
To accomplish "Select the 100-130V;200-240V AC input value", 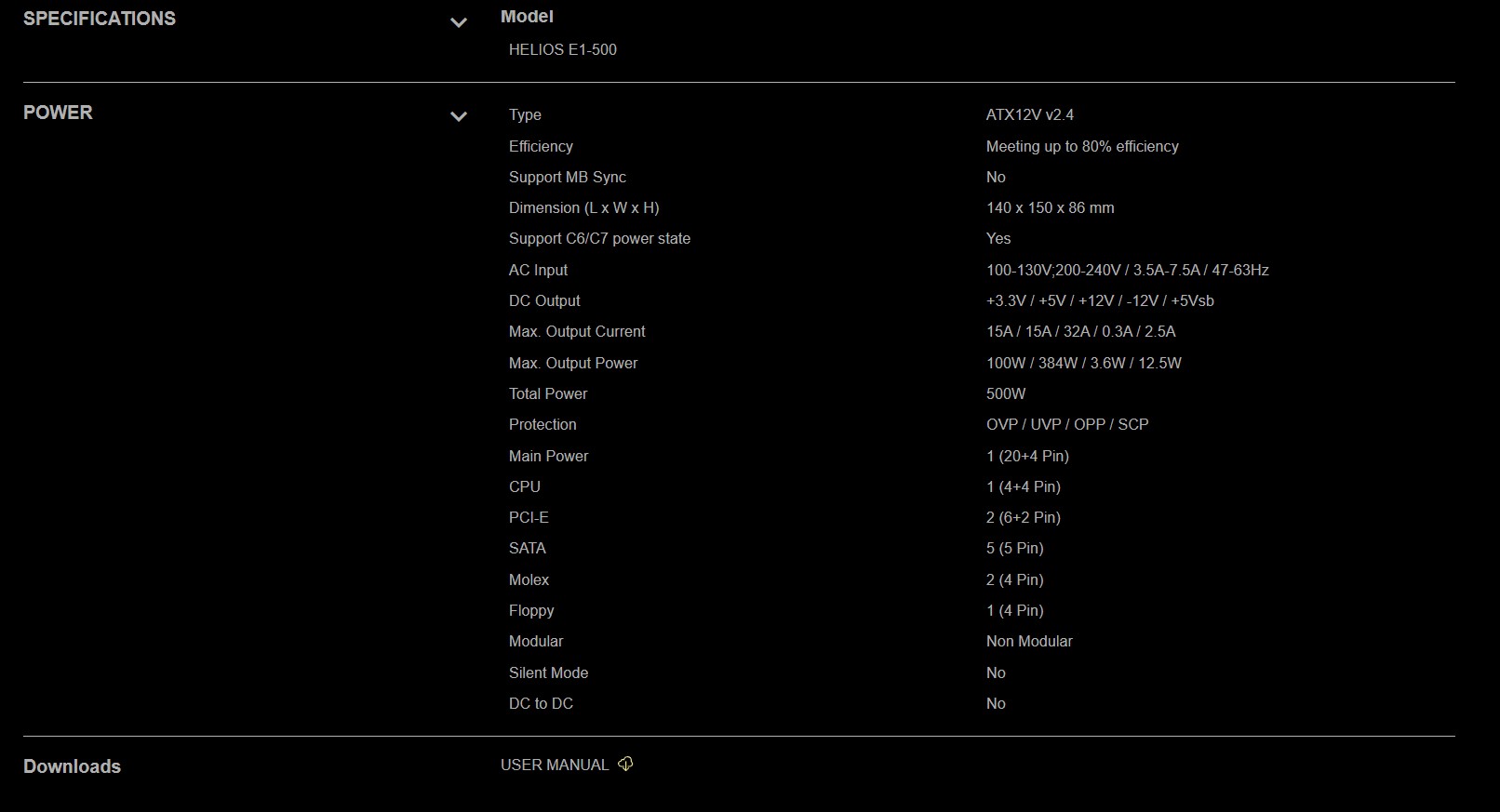I will tap(1128, 270).
